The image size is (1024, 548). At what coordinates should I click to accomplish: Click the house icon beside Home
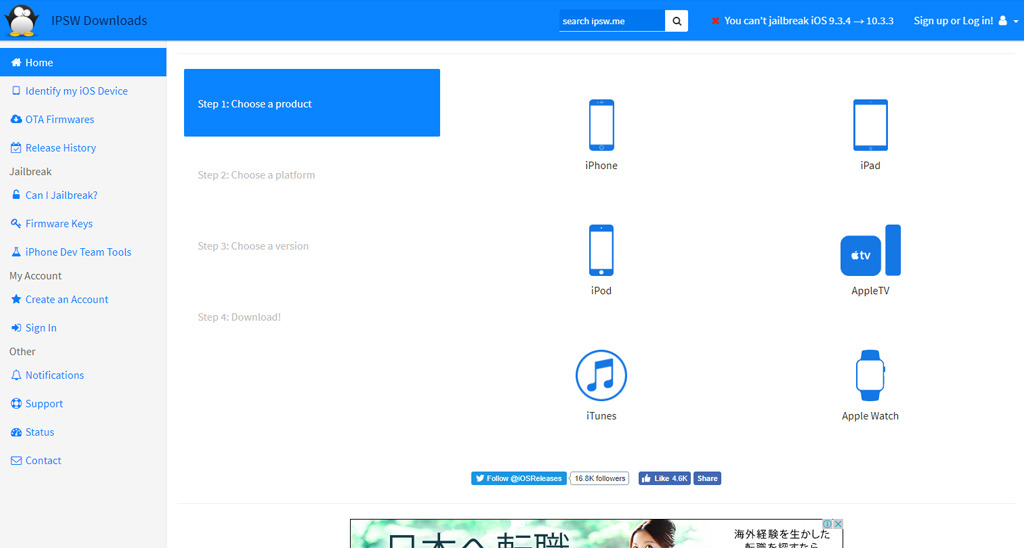(16, 63)
